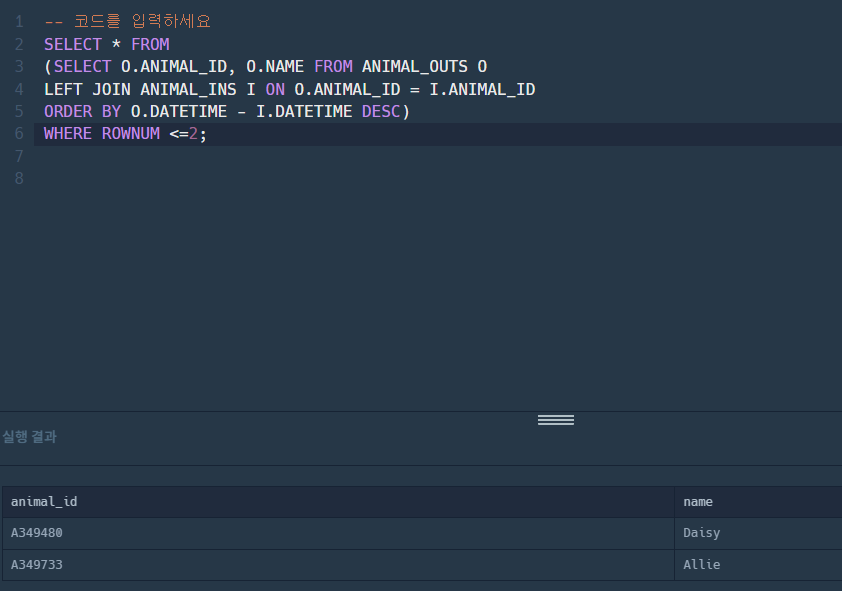
Task: Click the SELECT keyword on line 2
Action: pyautogui.click(x=72, y=44)
